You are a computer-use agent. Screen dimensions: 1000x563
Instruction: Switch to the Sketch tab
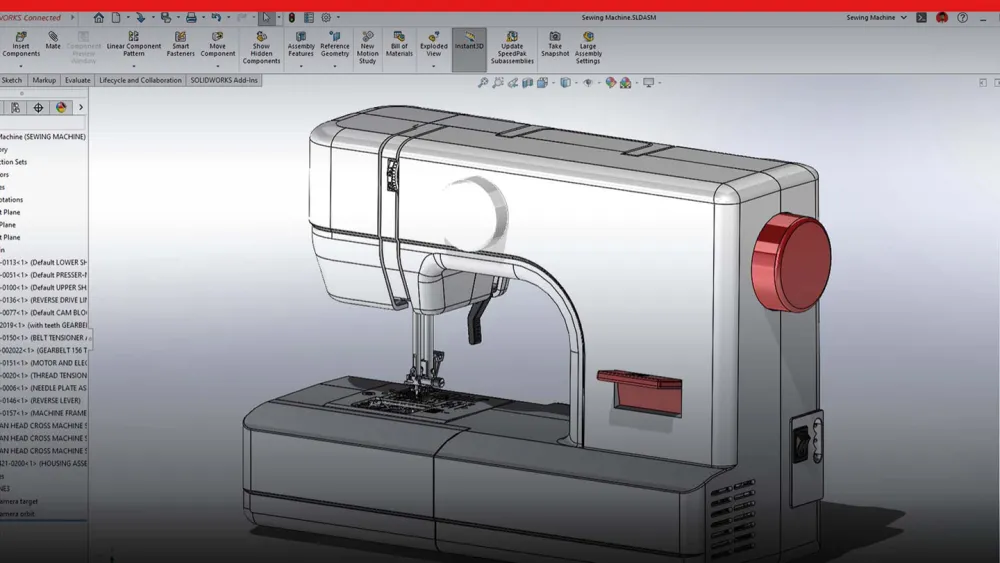point(12,80)
